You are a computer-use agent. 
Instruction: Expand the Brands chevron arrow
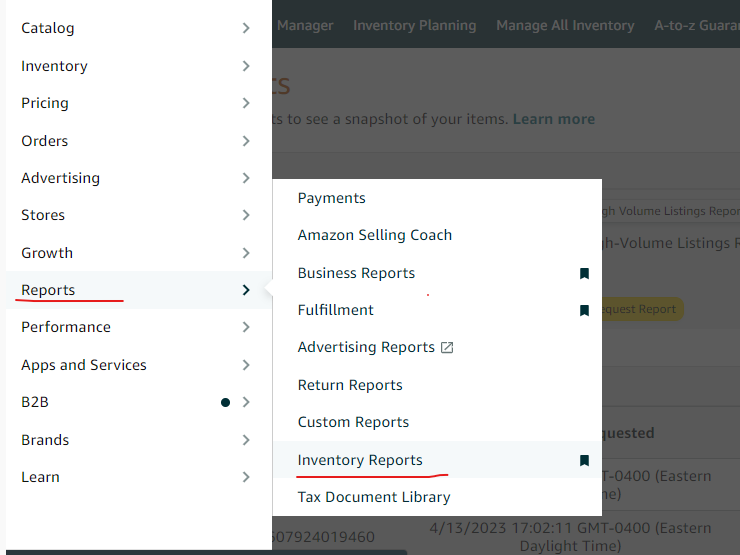pos(246,440)
